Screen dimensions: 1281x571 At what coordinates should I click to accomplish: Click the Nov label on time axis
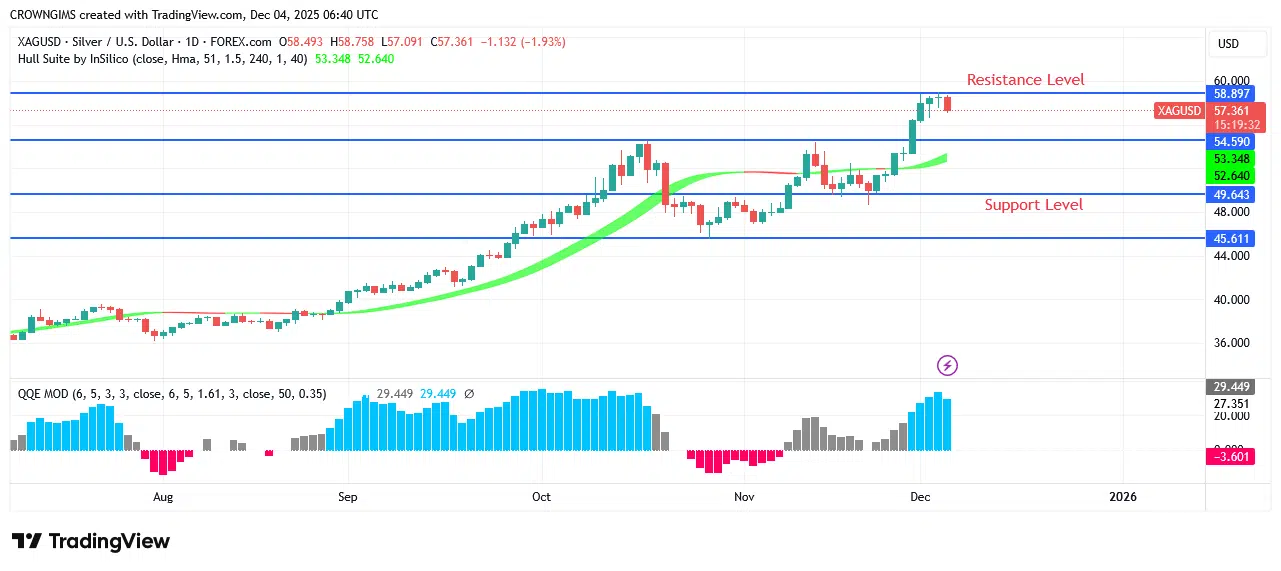(744, 496)
